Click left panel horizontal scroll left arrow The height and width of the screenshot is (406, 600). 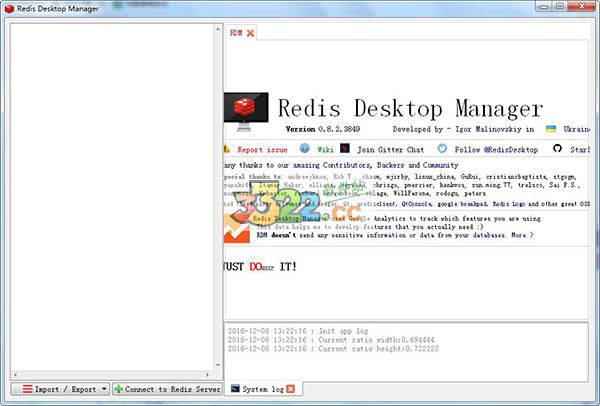[x=15, y=375]
